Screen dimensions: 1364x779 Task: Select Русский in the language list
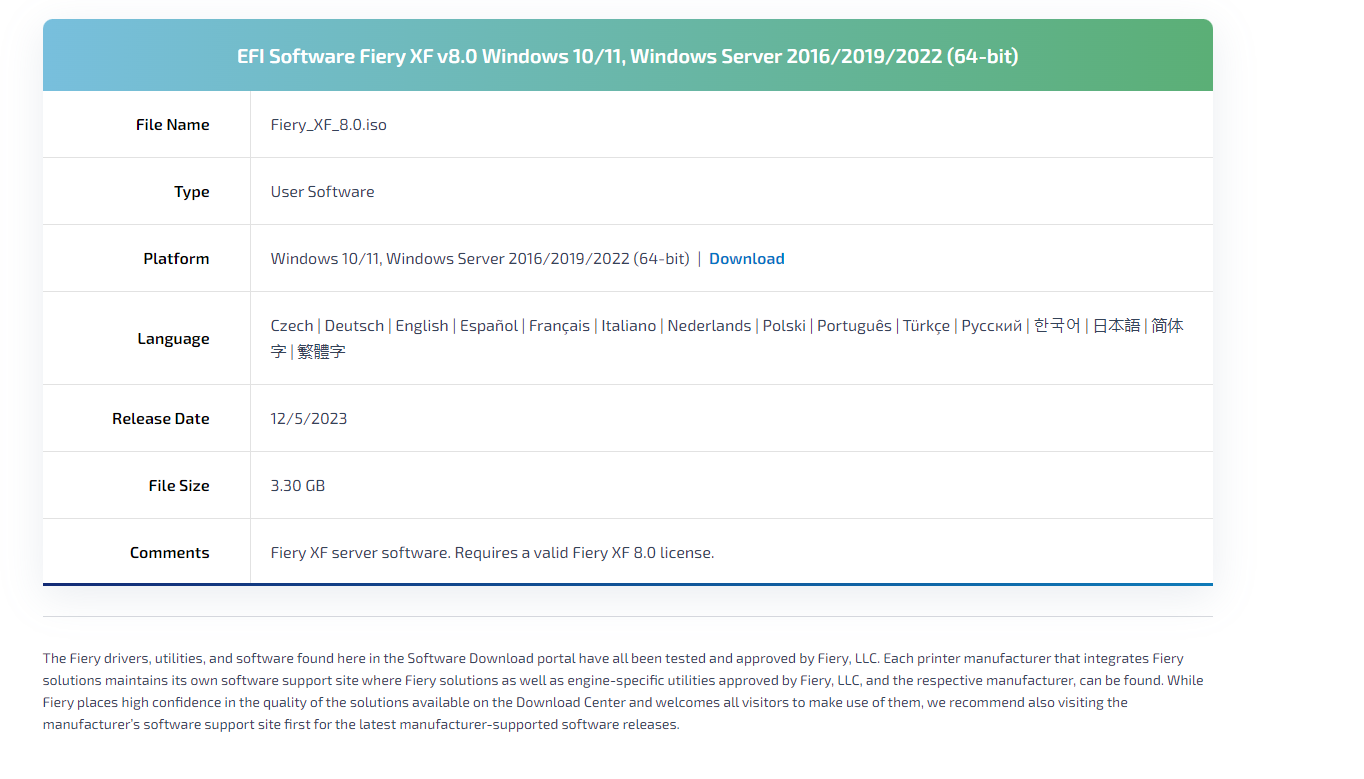(991, 326)
